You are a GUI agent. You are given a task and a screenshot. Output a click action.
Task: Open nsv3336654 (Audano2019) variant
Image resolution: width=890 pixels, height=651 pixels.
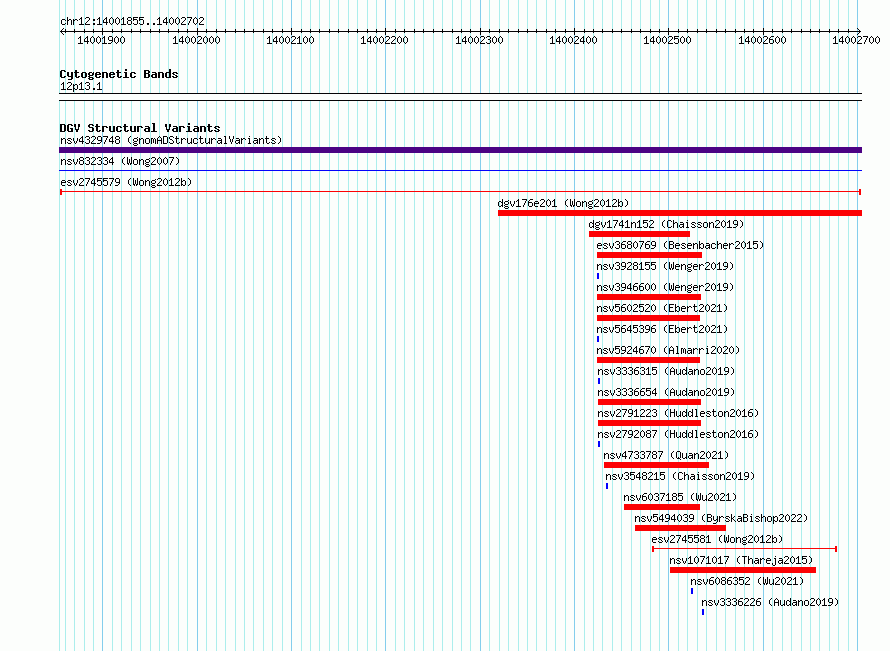[x=666, y=392]
